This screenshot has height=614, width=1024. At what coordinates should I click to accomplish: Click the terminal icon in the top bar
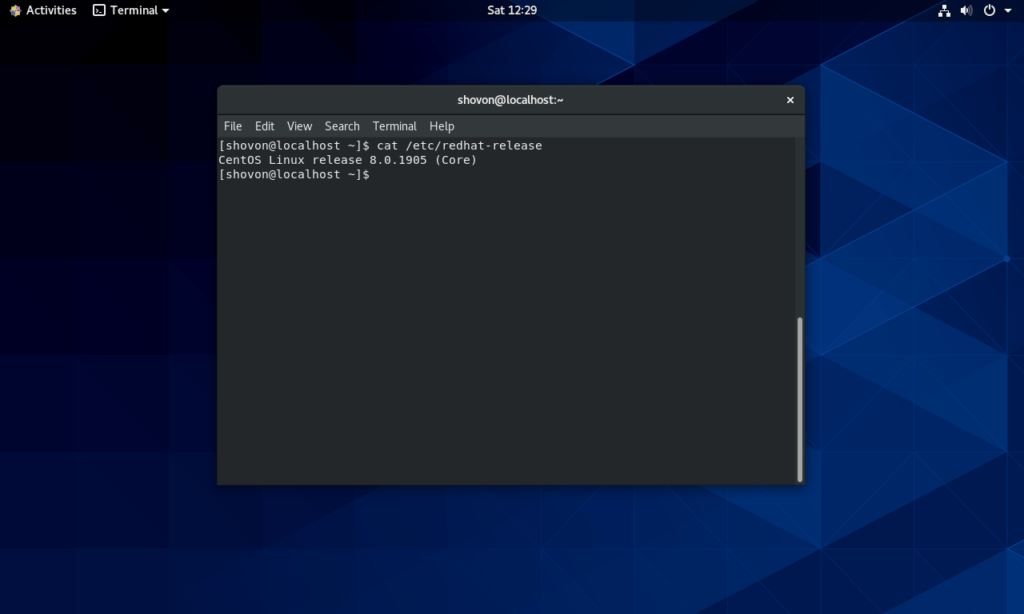99,10
